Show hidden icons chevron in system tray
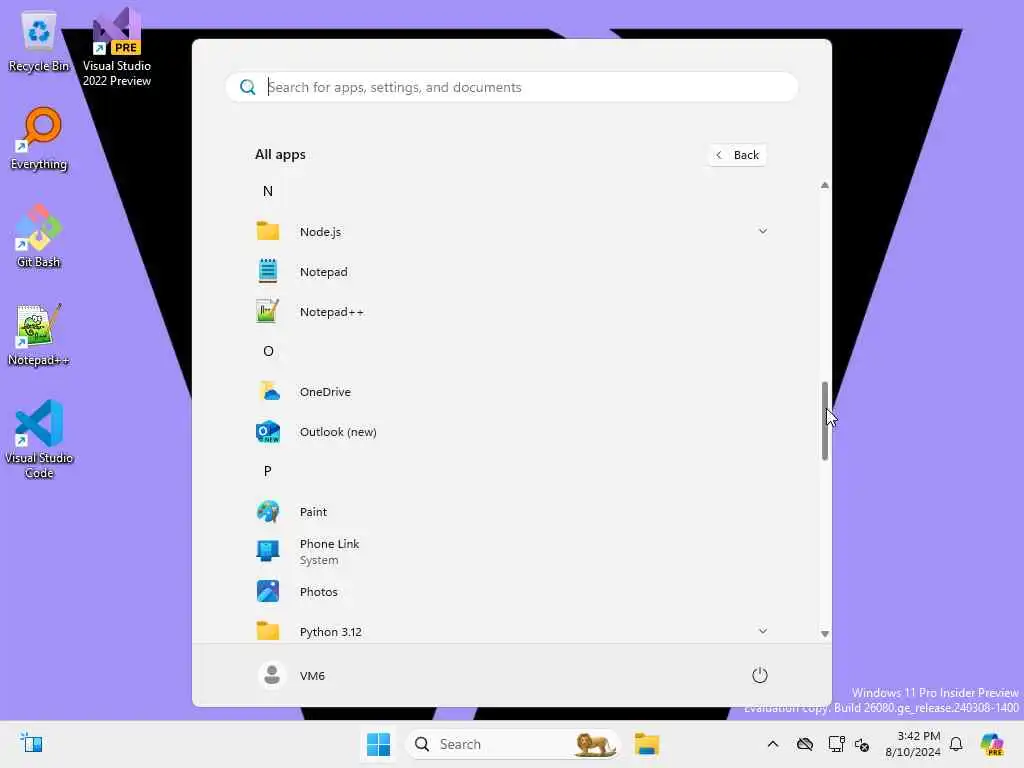Image resolution: width=1024 pixels, height=768 pixels. [x=773, y=744]
